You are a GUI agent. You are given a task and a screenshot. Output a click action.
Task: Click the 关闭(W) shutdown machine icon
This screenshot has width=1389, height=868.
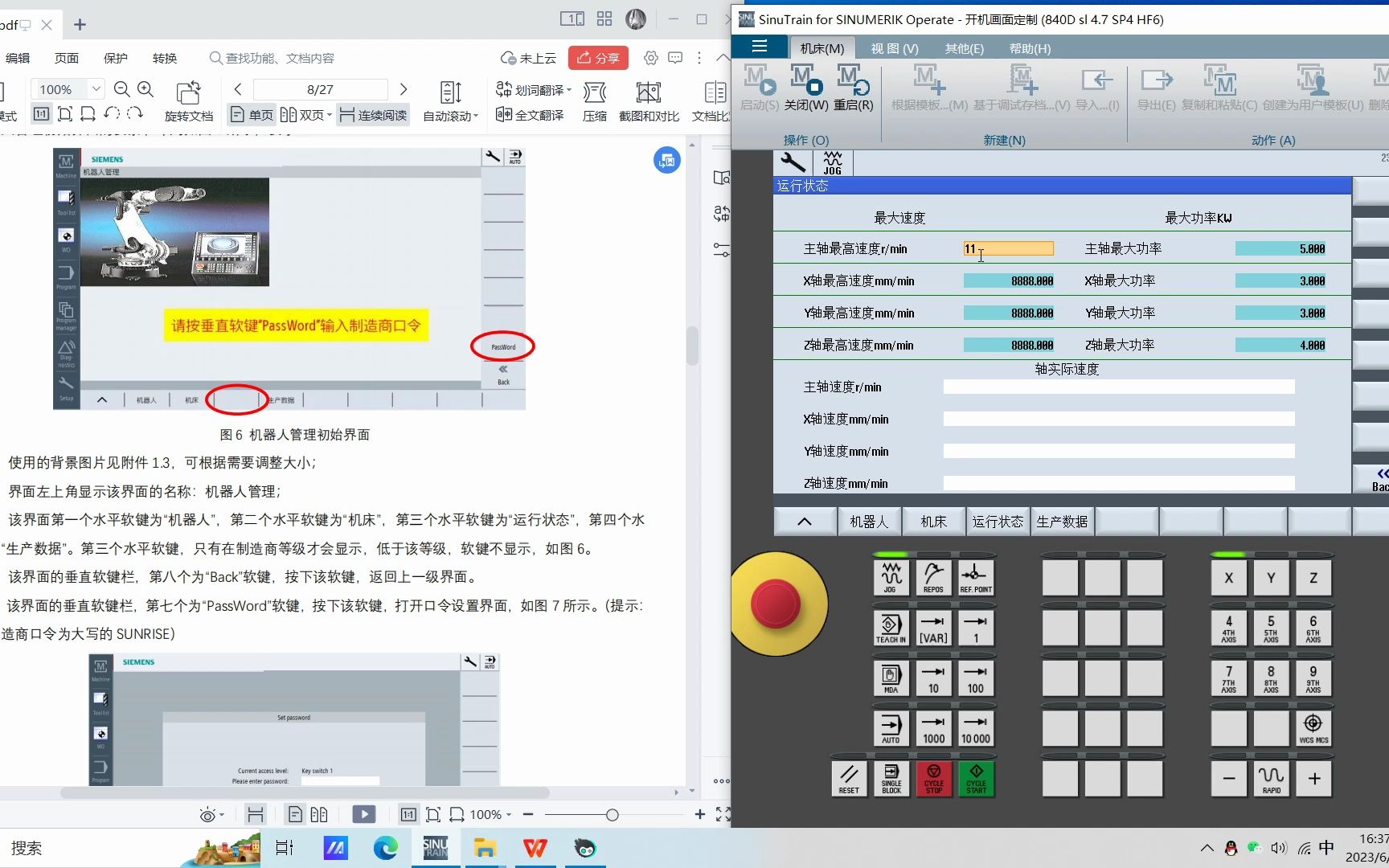806,88
